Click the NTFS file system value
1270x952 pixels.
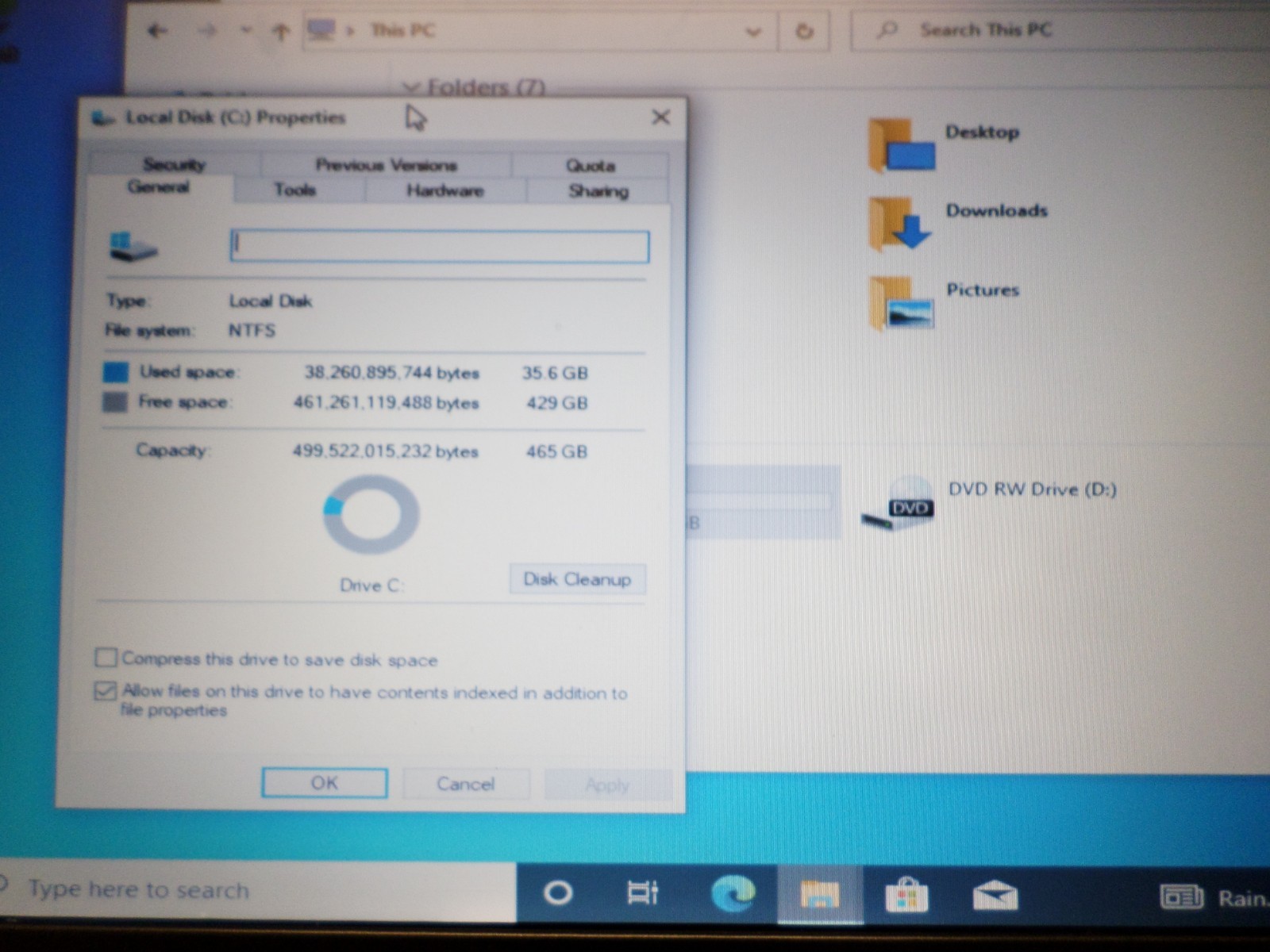point(252,330)
